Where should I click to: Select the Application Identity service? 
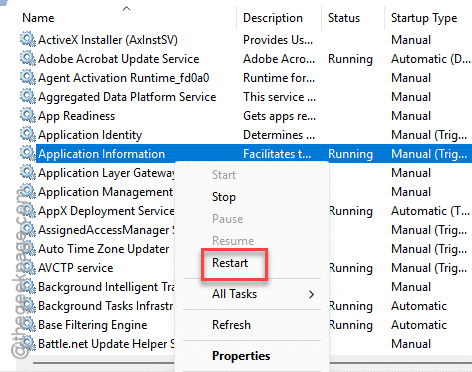click(90, 135)
